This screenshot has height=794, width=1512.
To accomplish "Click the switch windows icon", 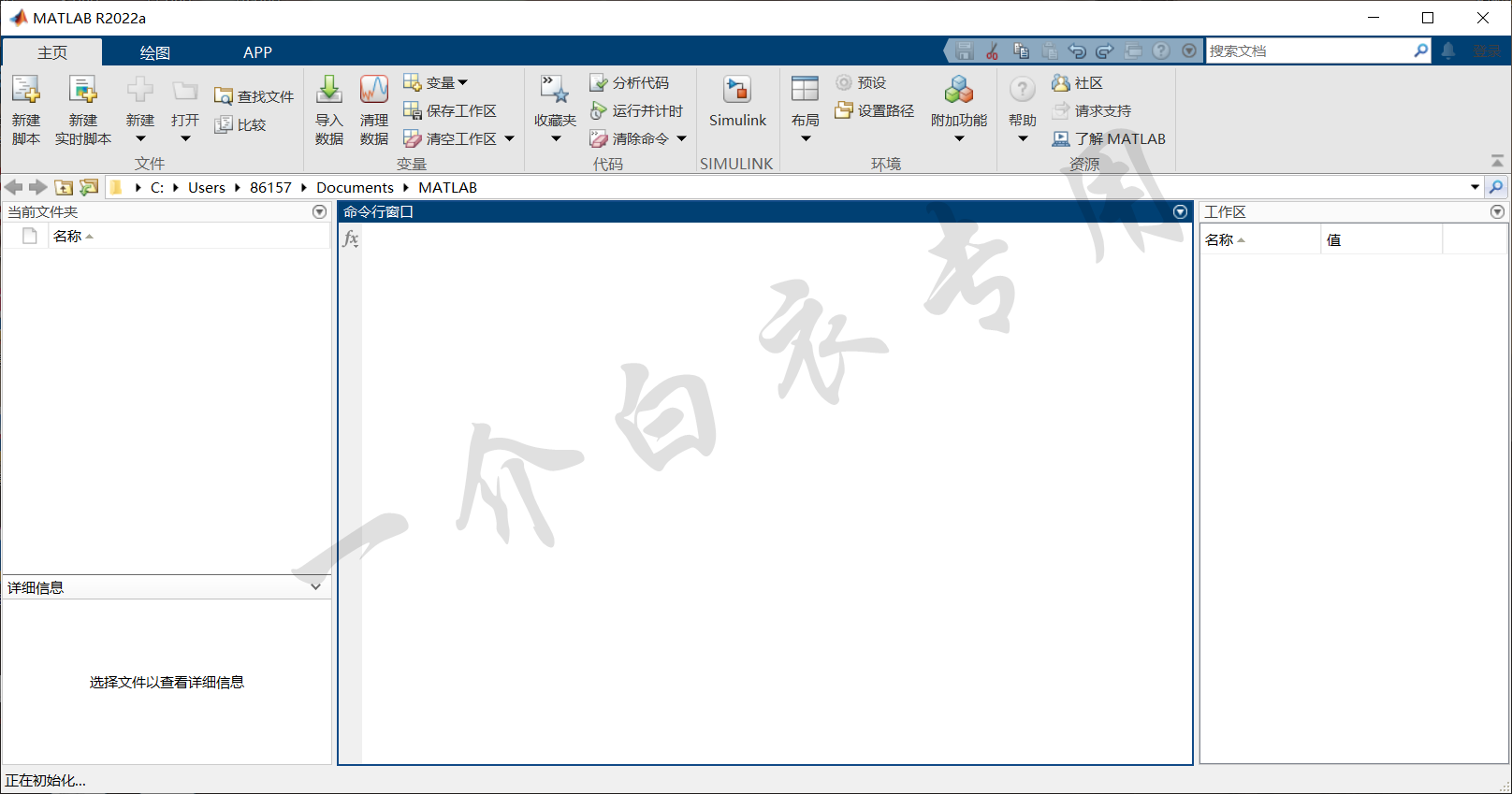I will (1133, 51).
